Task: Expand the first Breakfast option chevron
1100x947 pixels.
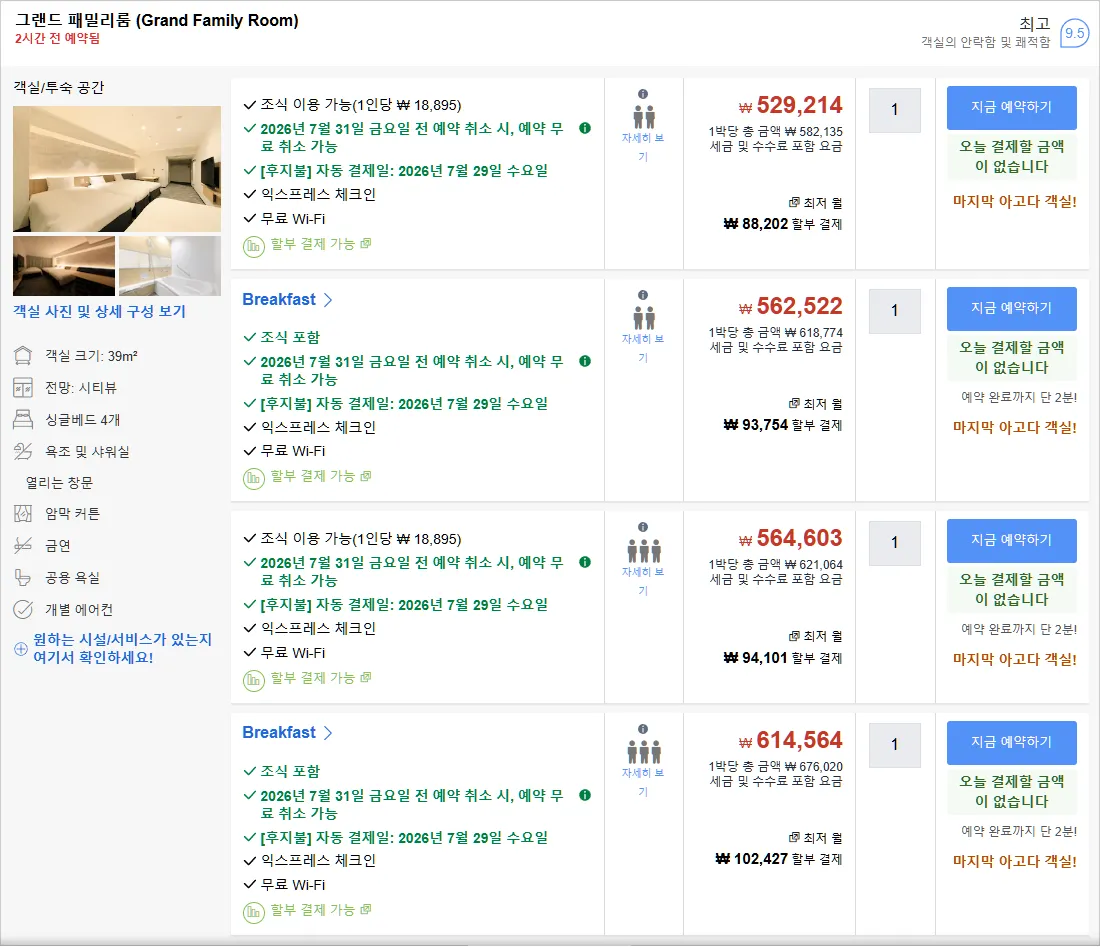Action: pos(328,300)
